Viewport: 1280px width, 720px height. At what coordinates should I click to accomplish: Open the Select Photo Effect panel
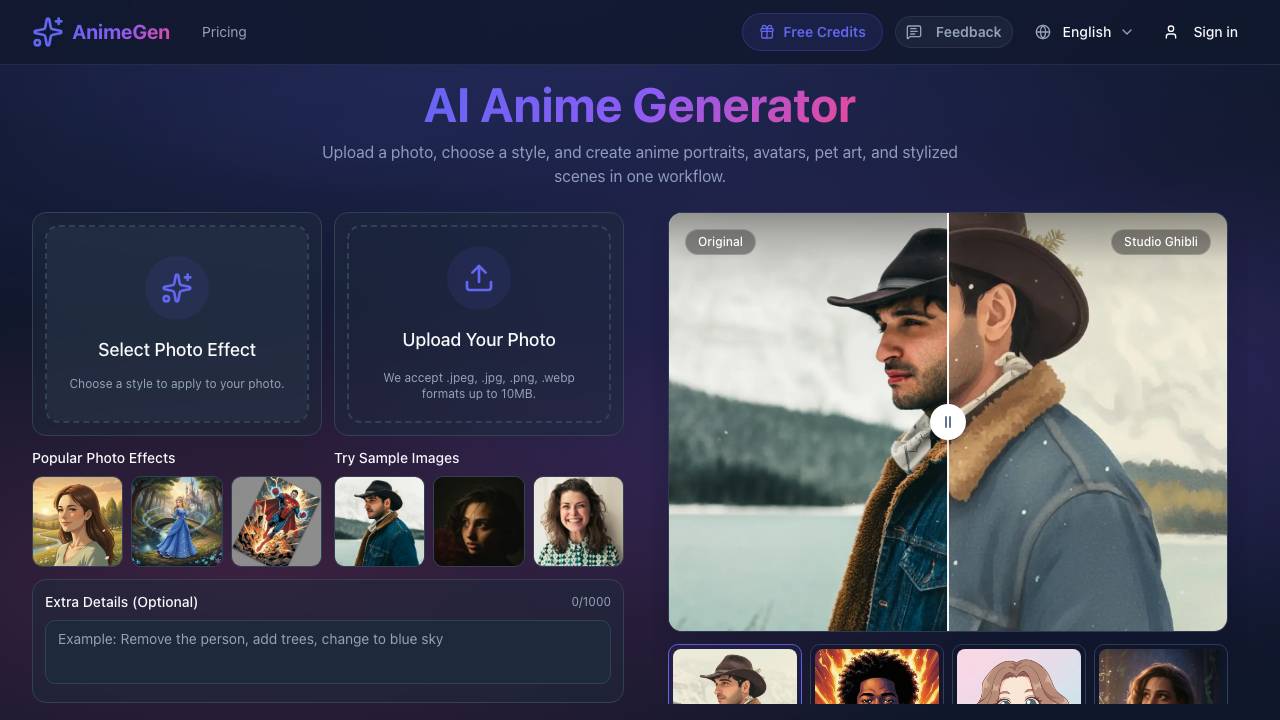point(177,324)
